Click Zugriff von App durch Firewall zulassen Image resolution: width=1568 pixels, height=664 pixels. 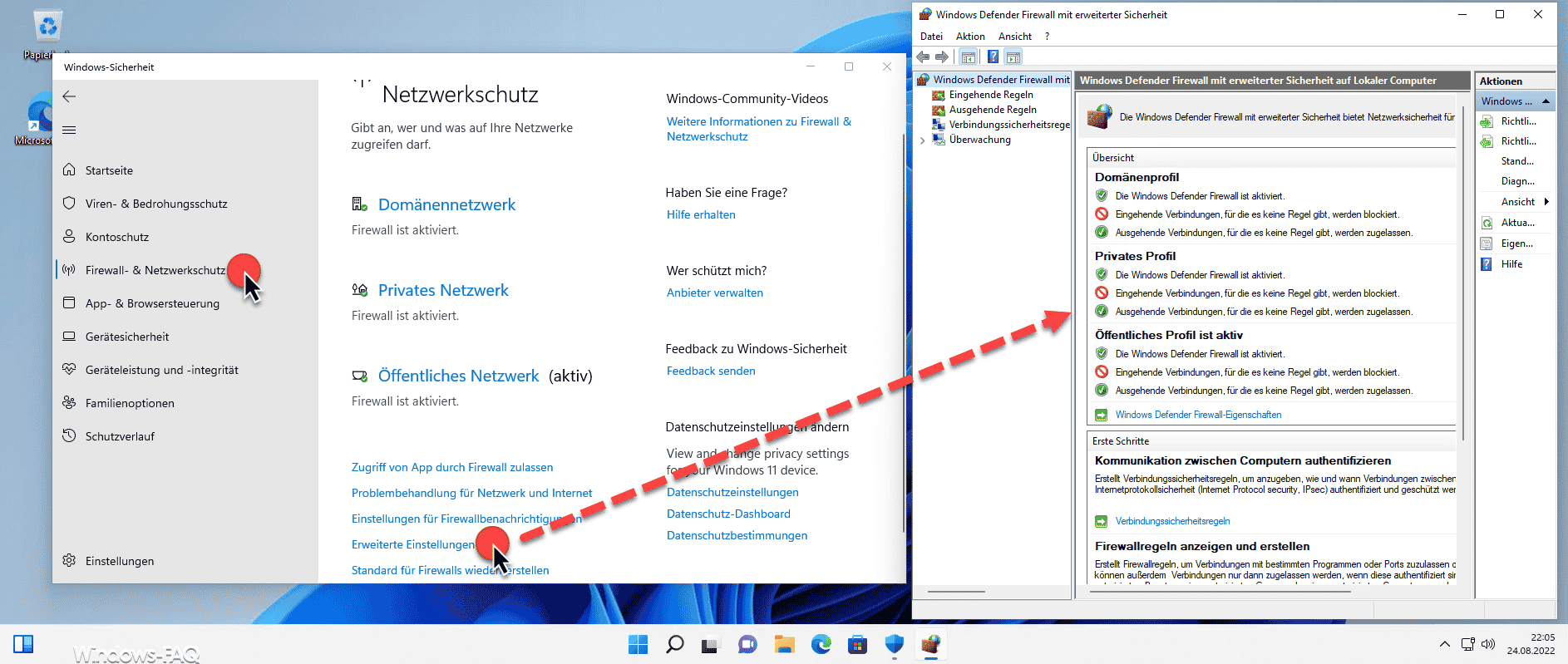[x=452, y=467]
